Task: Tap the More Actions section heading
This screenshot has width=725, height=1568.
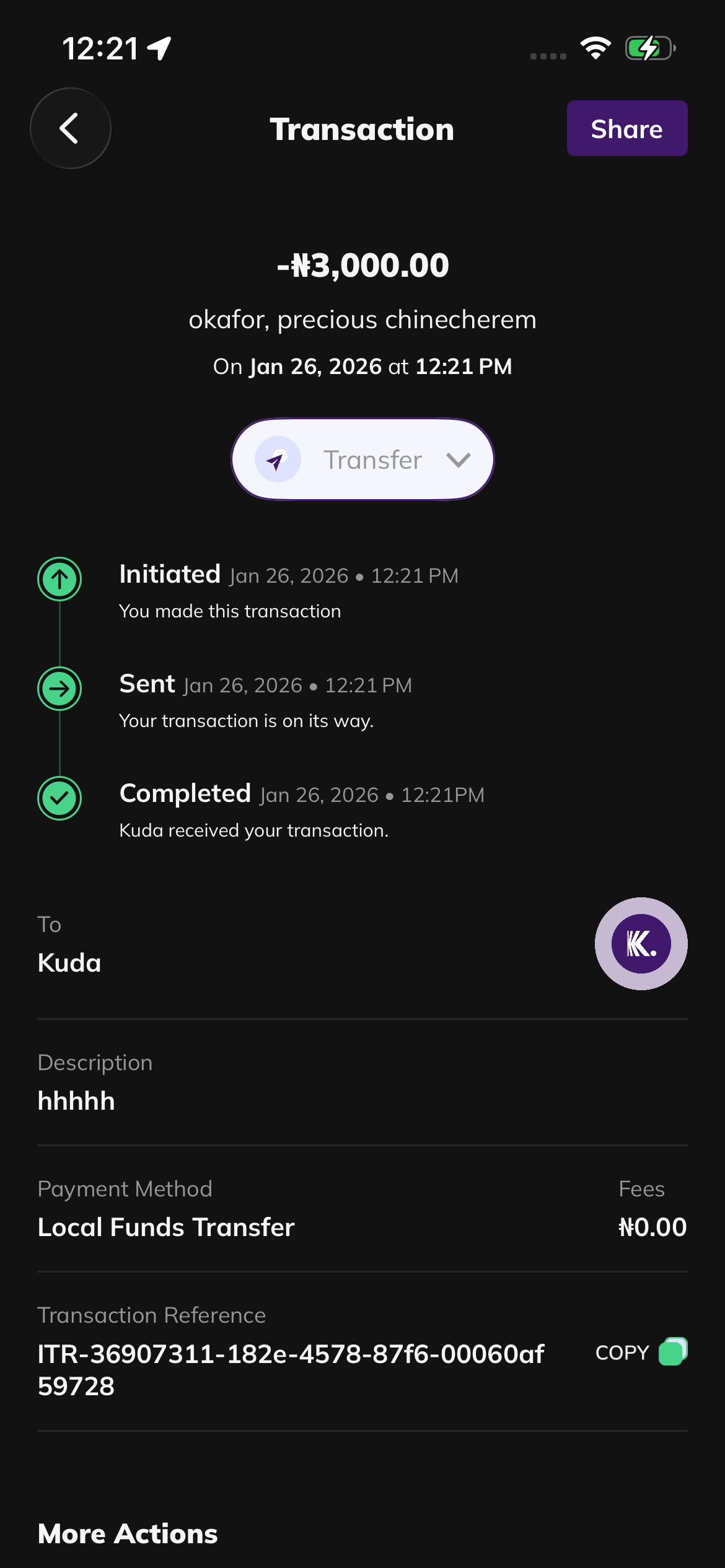Action: coord(128,1533)
